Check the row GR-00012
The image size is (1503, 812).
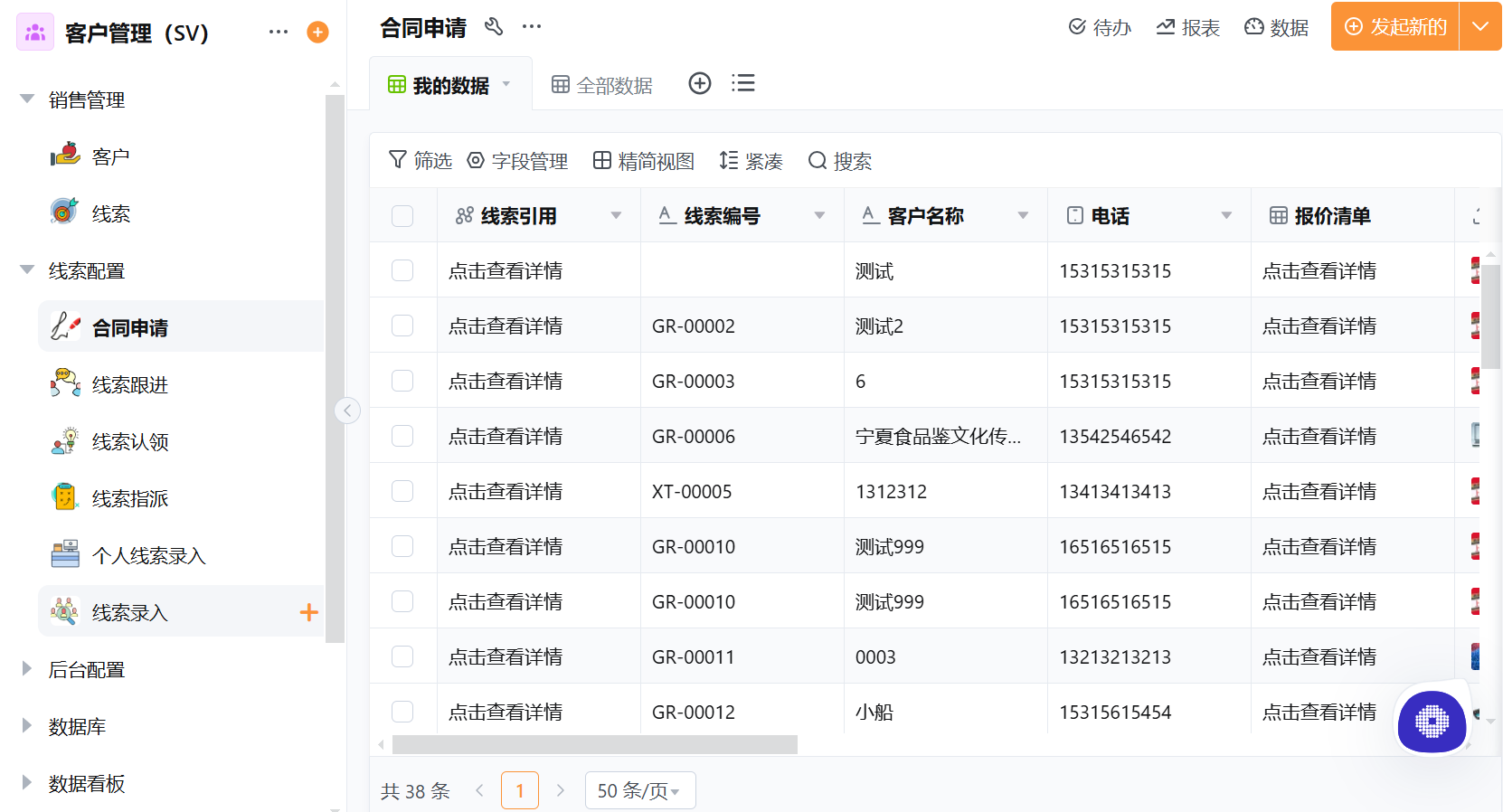click(402, 712)
